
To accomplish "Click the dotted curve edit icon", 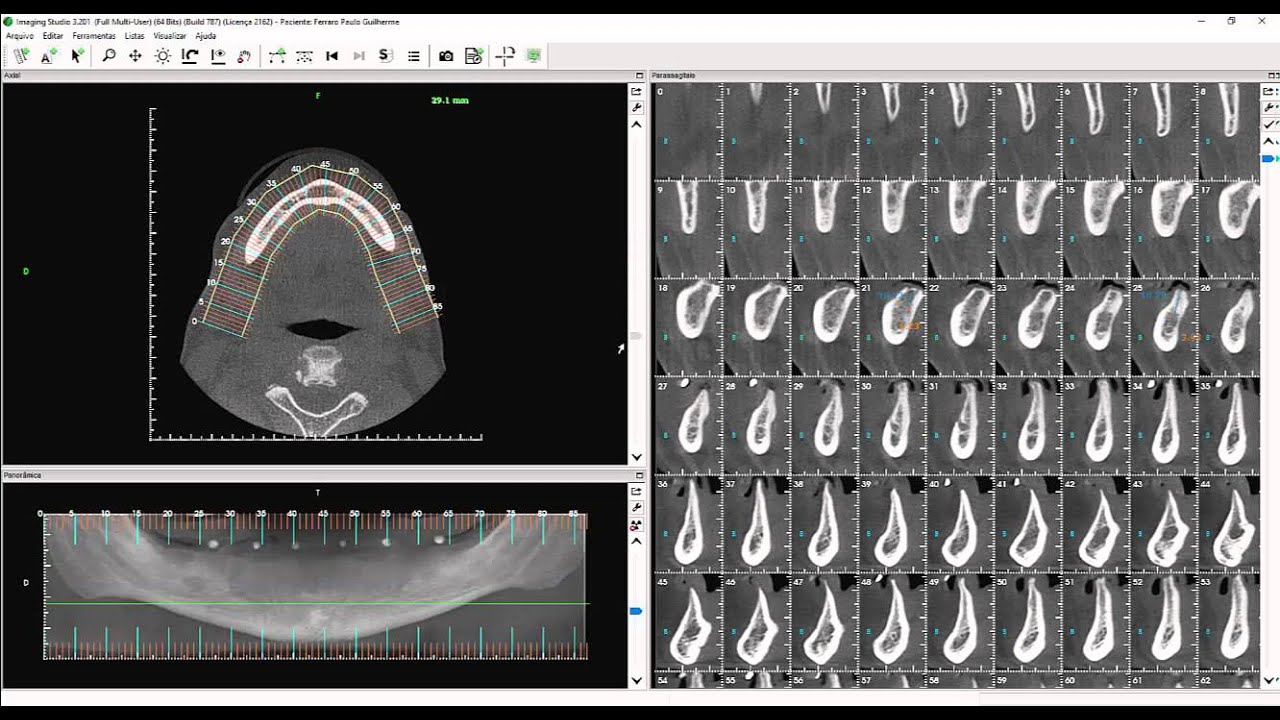I will pos(304,56).
